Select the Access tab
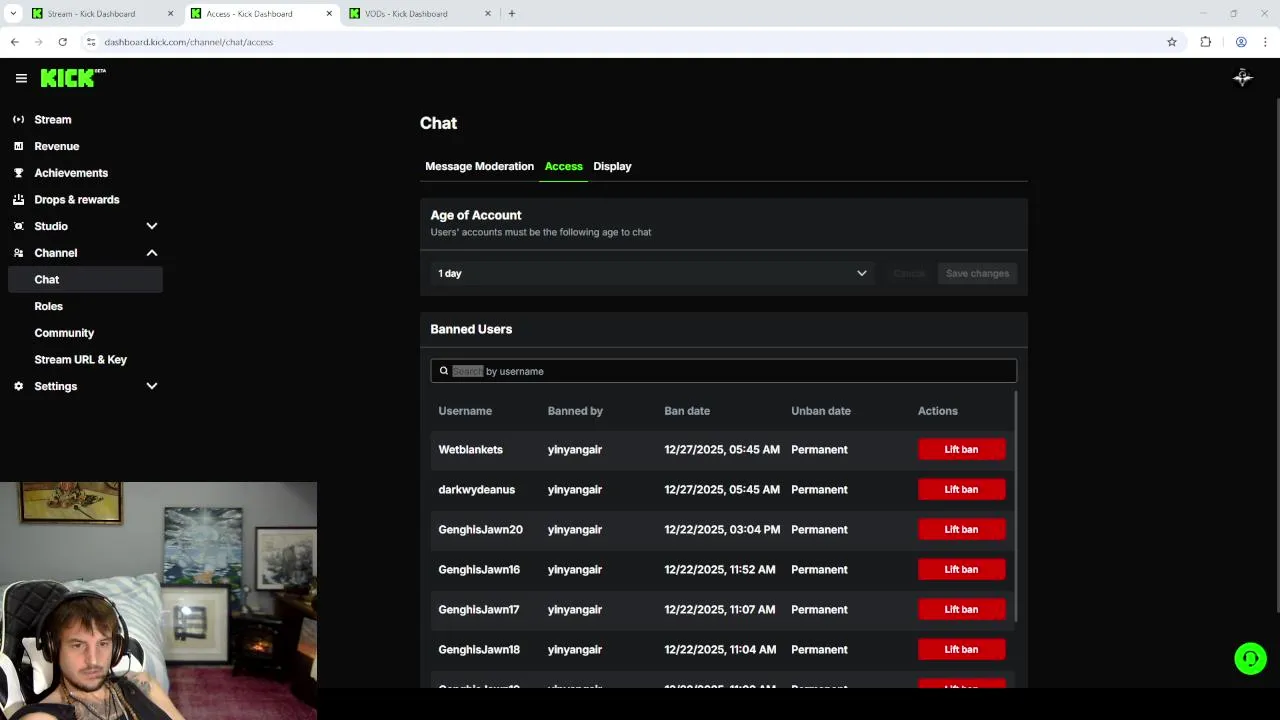This screenshot has height=720, width=1280. (x=563, y=166)
